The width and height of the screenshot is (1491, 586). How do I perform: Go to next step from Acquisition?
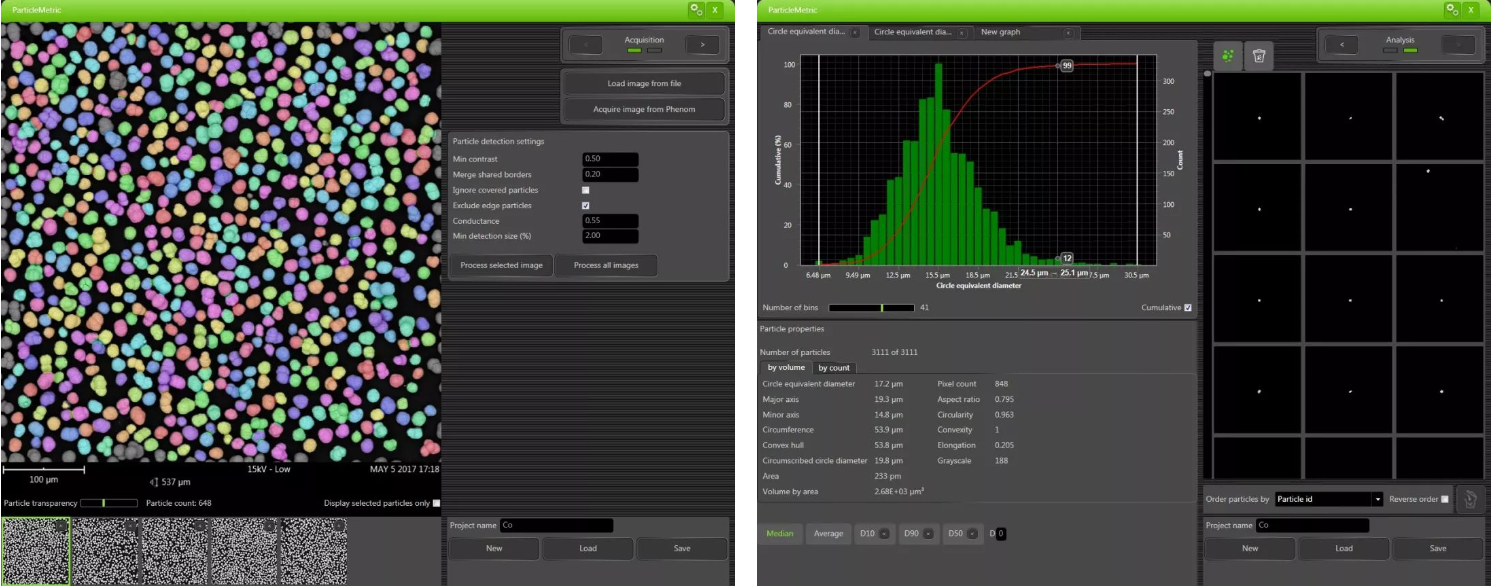pos(702,45)
